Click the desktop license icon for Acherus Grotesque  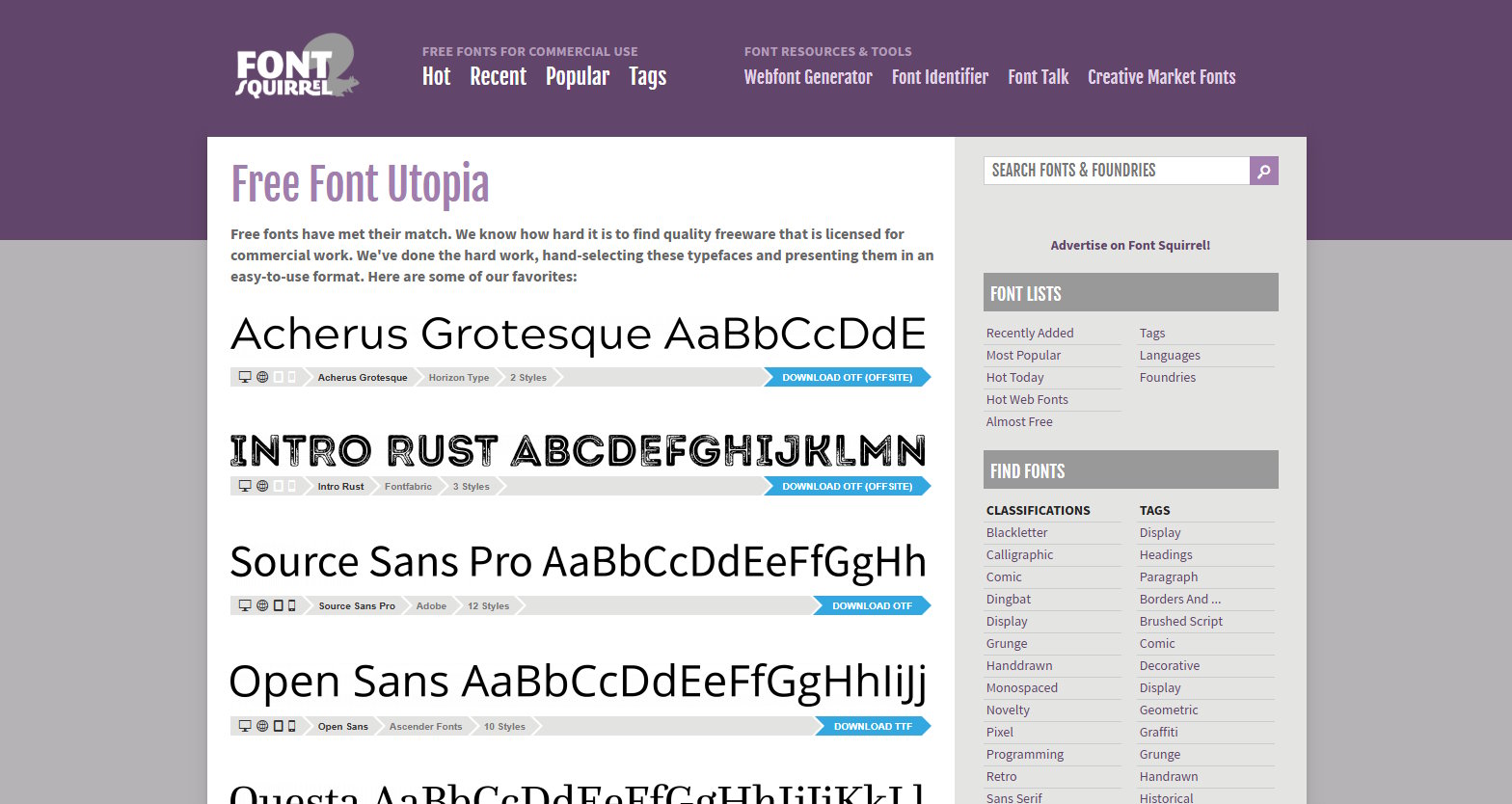(245, 377)
